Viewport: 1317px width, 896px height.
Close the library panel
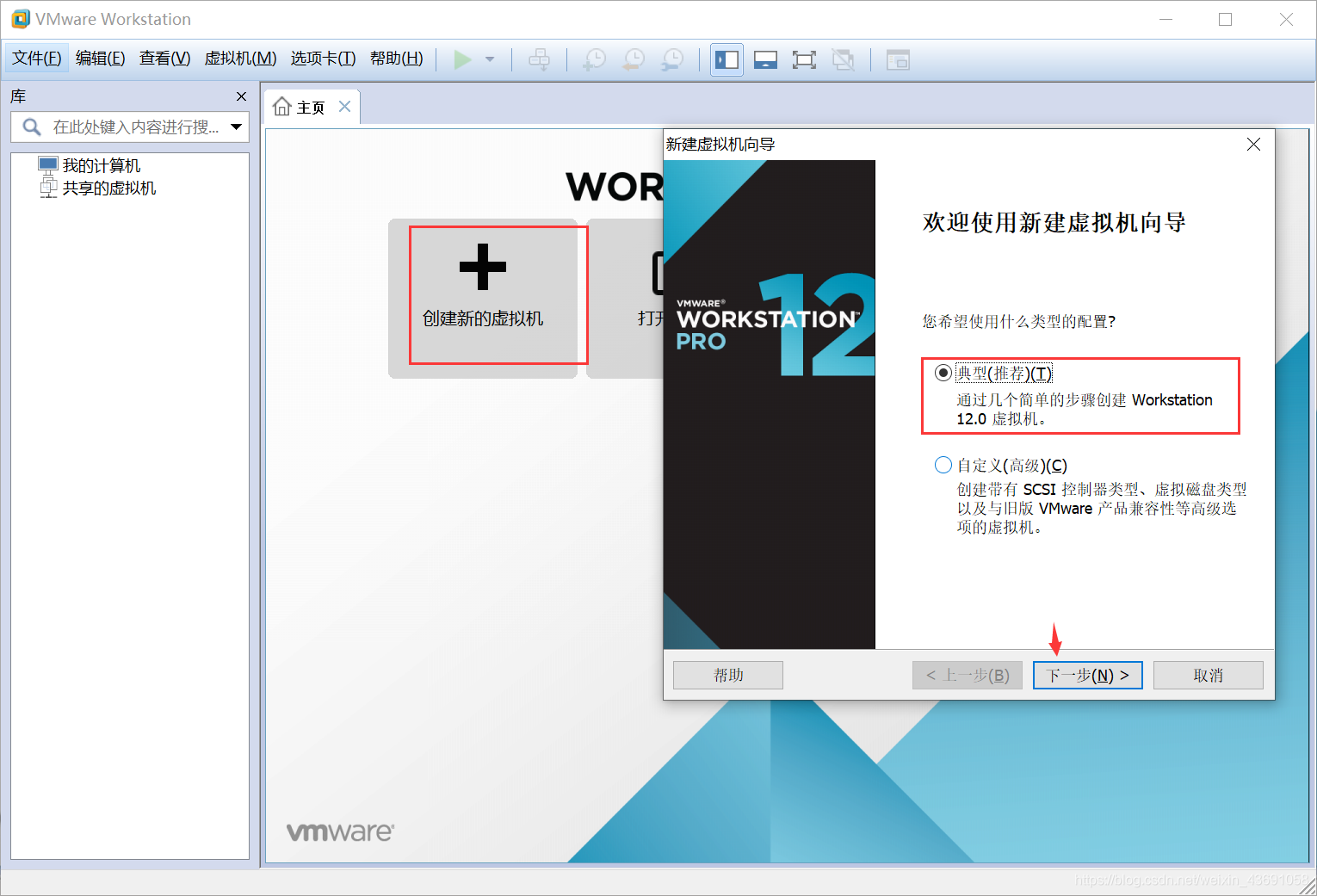241,96
